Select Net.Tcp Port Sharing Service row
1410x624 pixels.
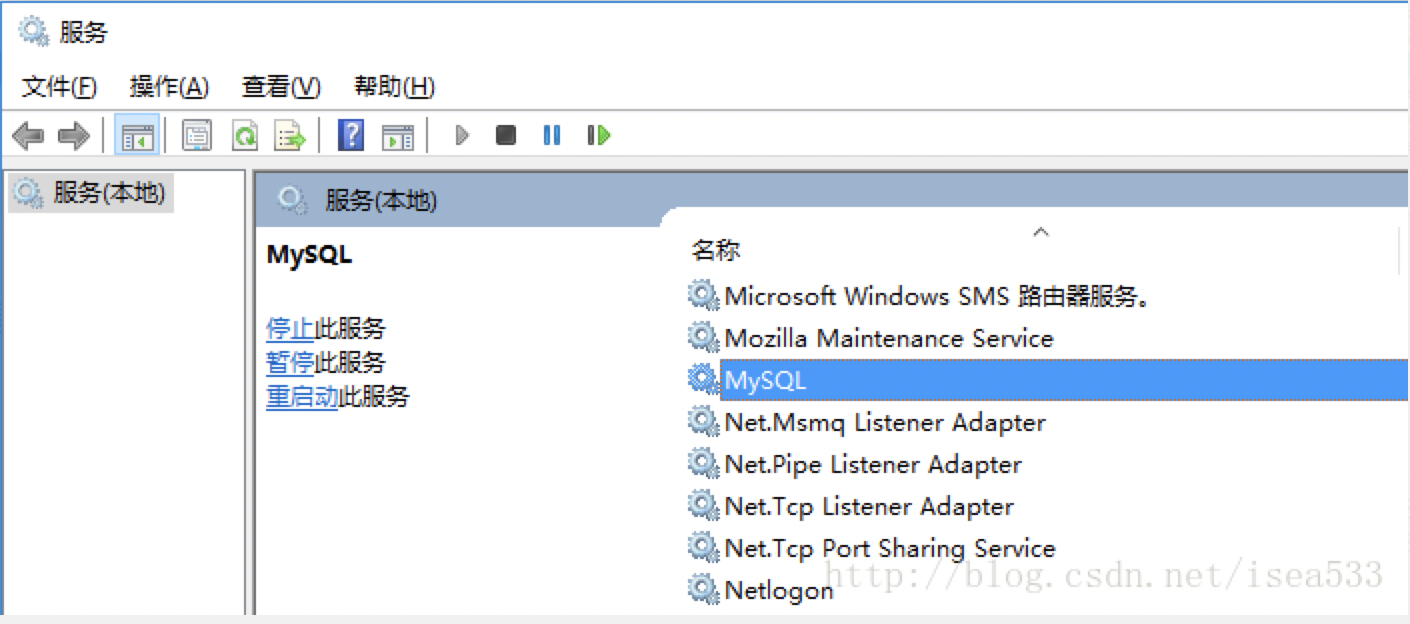coord(1046,548)
